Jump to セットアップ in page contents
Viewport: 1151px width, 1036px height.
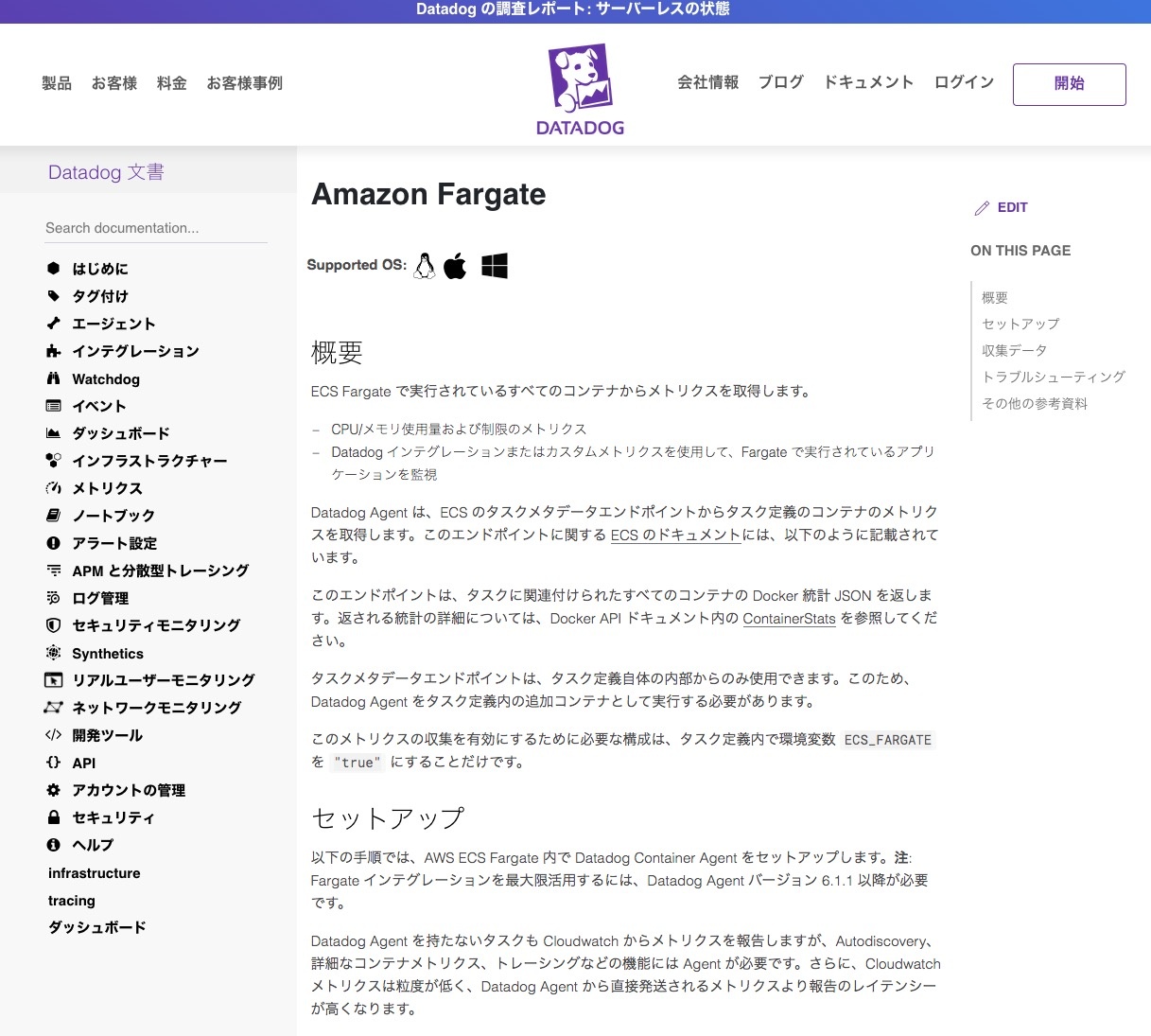1020,324
